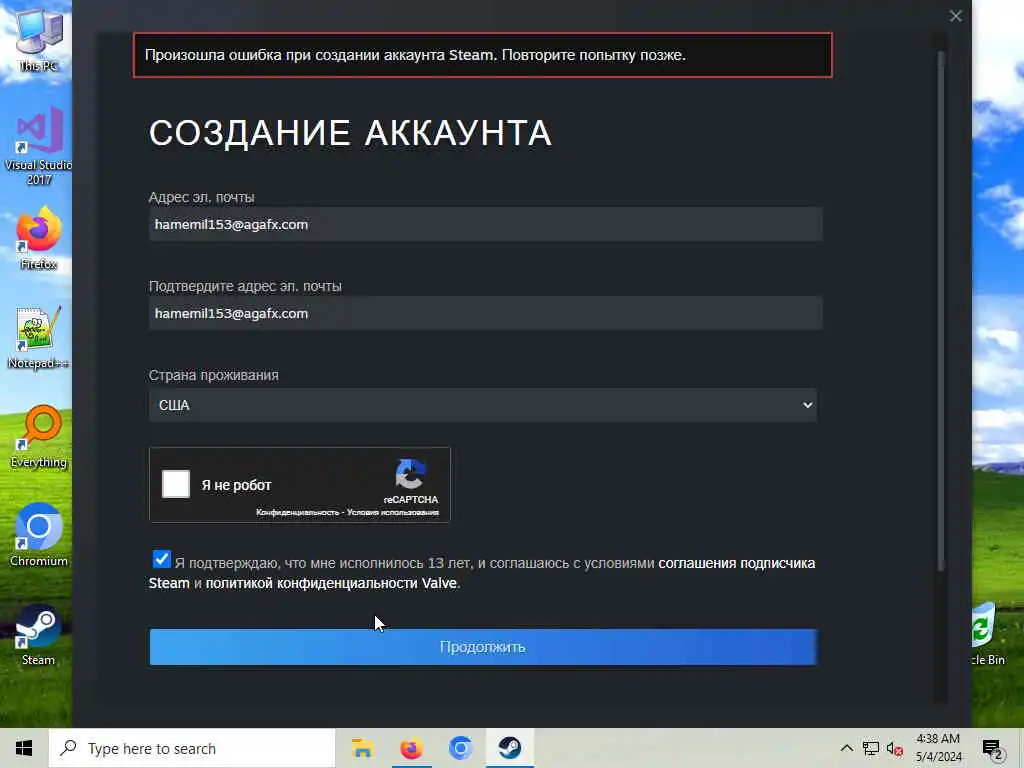Open network status tray icon
Image resolution: width=1024 pixels, height=768 pixels.
point(871,748)
